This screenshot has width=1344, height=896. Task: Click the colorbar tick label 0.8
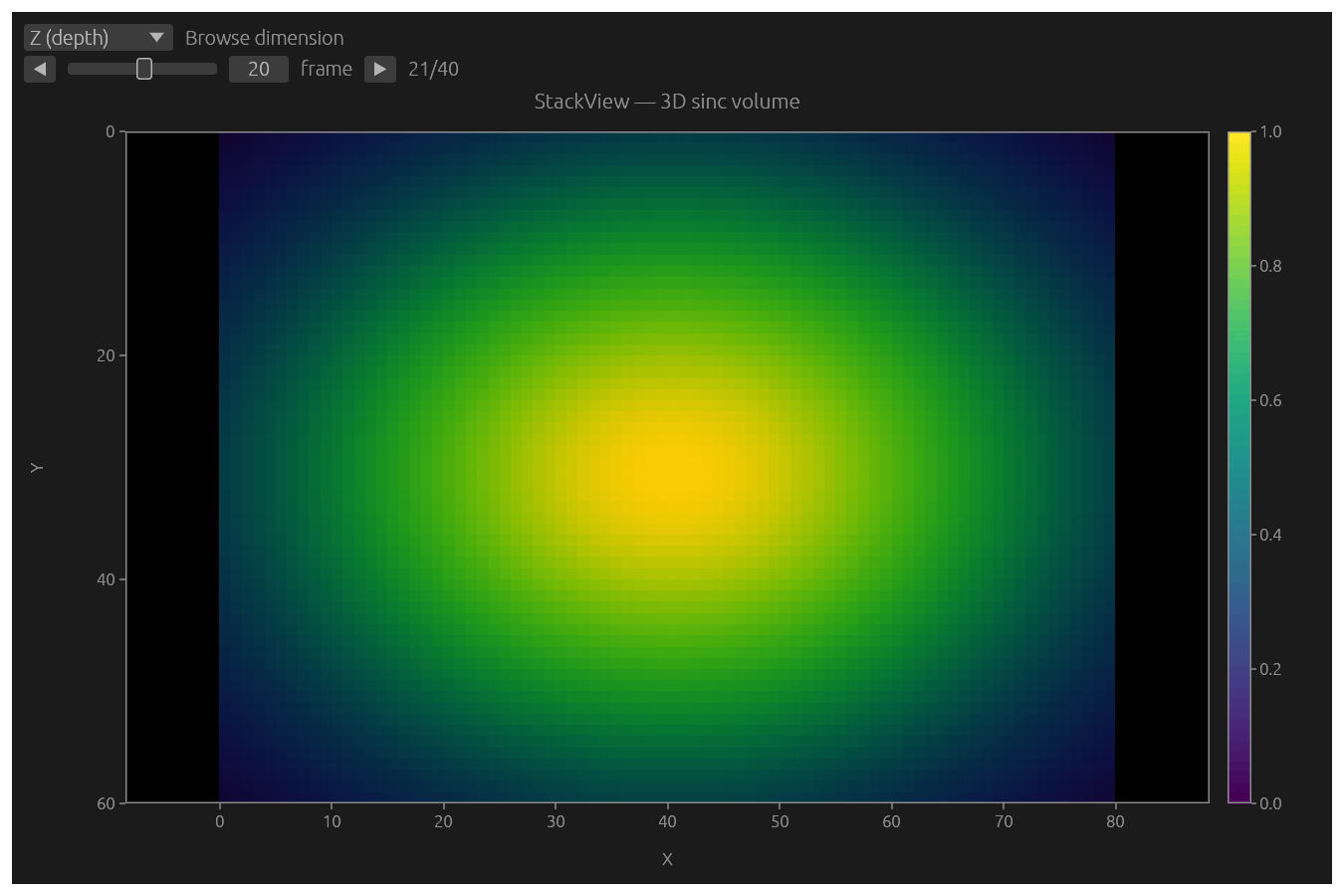pyautogui.click(x=1270, y=266)
